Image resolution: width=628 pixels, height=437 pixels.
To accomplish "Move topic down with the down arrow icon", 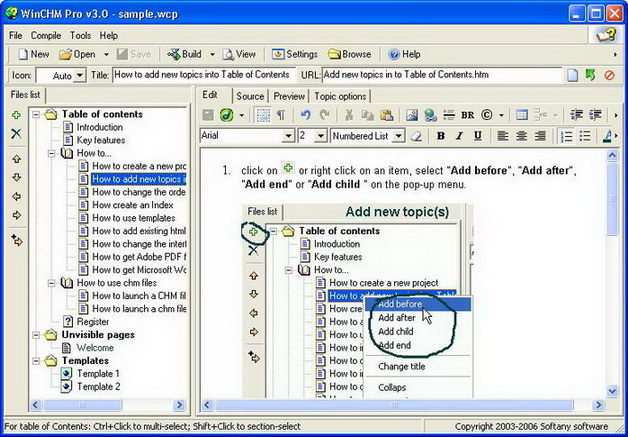I will [x=16, y=177].
